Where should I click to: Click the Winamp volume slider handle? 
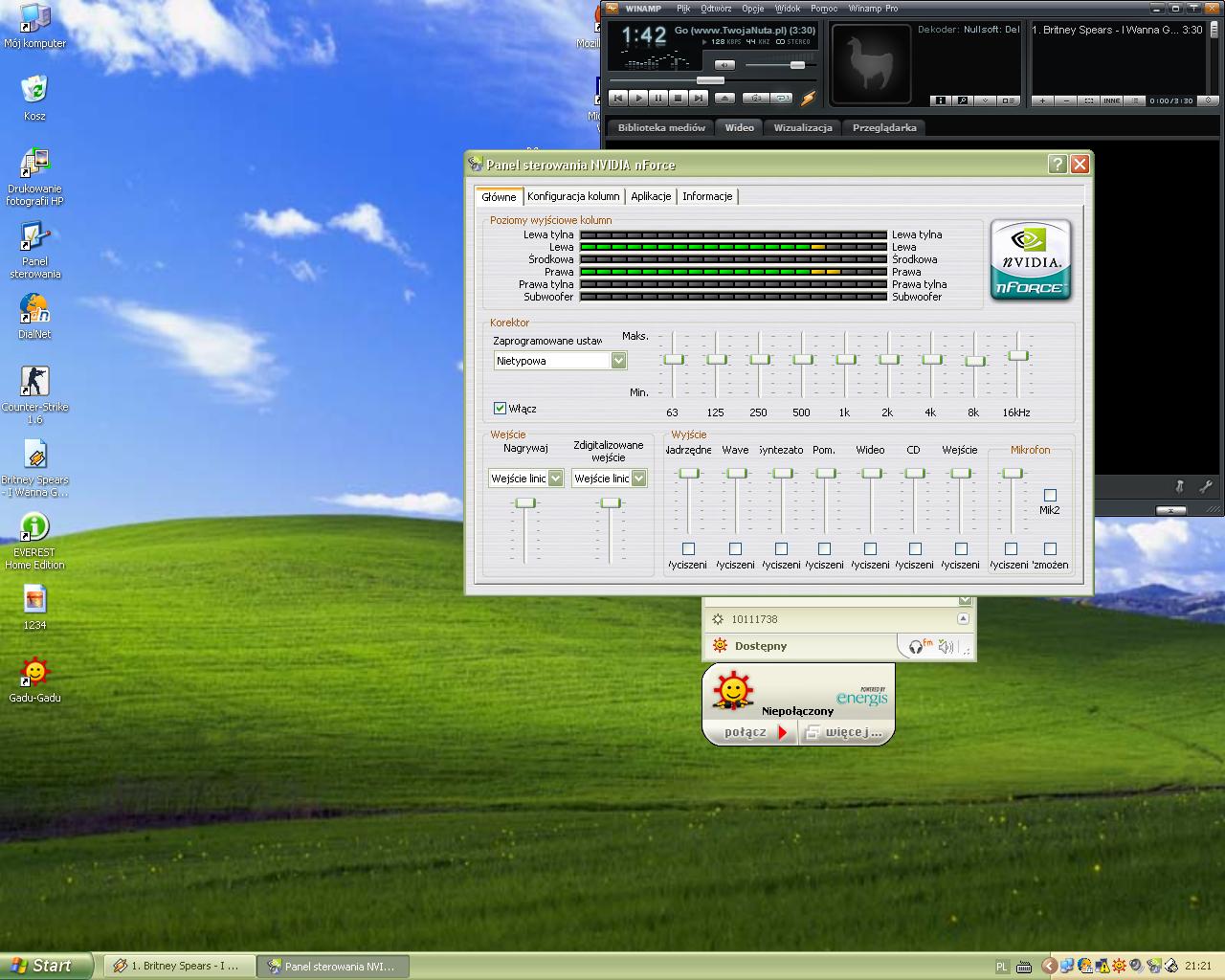coord(797,65)
